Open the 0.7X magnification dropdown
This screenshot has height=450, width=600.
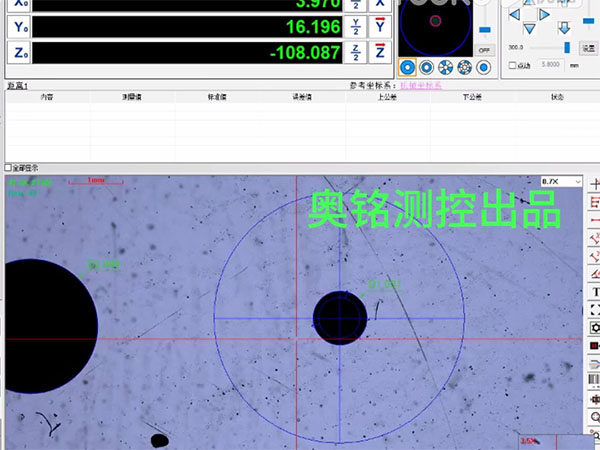click(560, 181)
